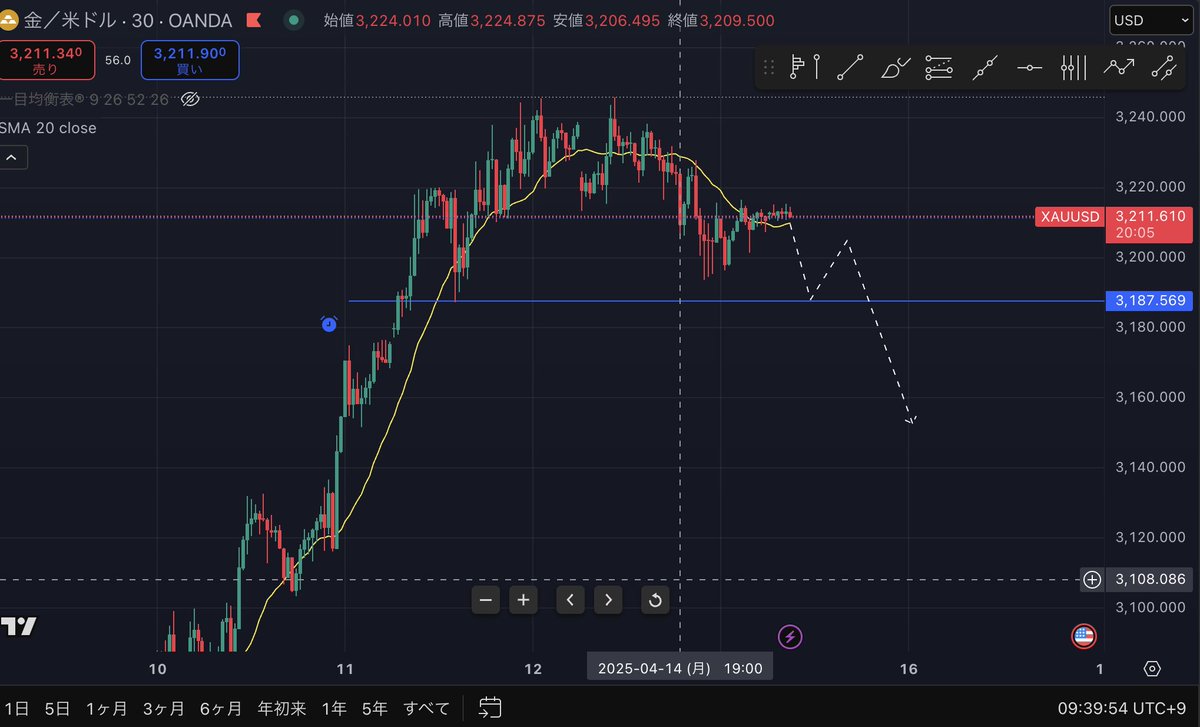Select the horizontal line tool
The height and width of the screenshot is (727, 1200).
point(1030,68)
